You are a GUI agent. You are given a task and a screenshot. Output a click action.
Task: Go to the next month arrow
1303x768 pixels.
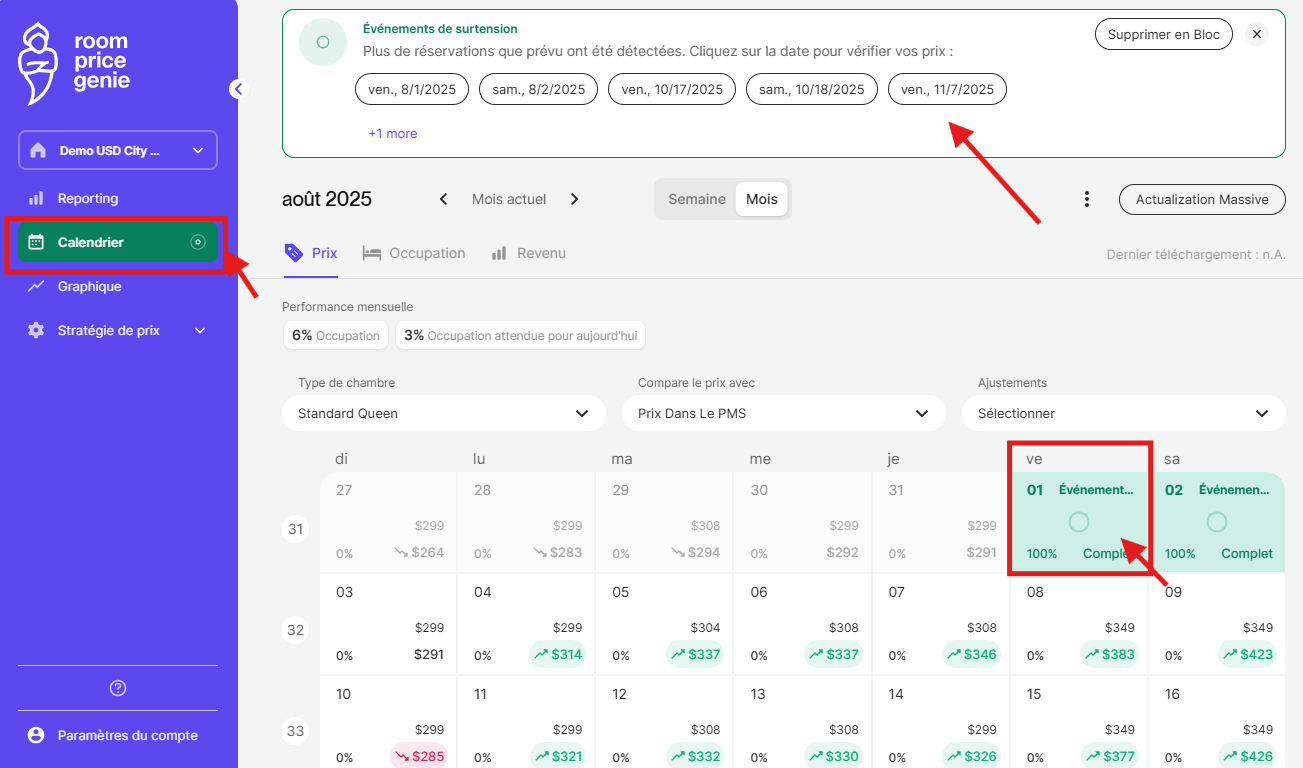pos(574,199)
